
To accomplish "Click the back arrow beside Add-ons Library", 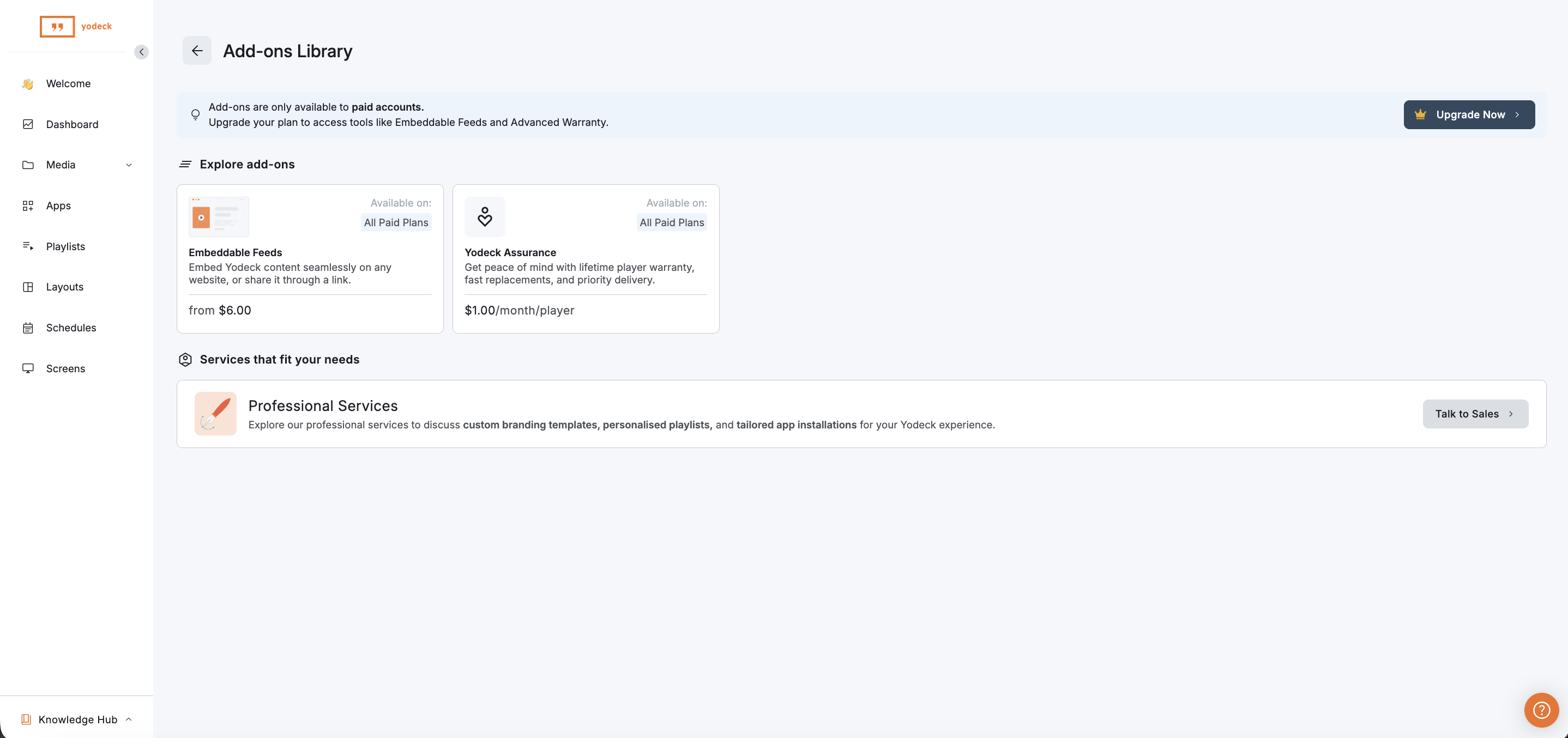I will click(x=197, y=51).
